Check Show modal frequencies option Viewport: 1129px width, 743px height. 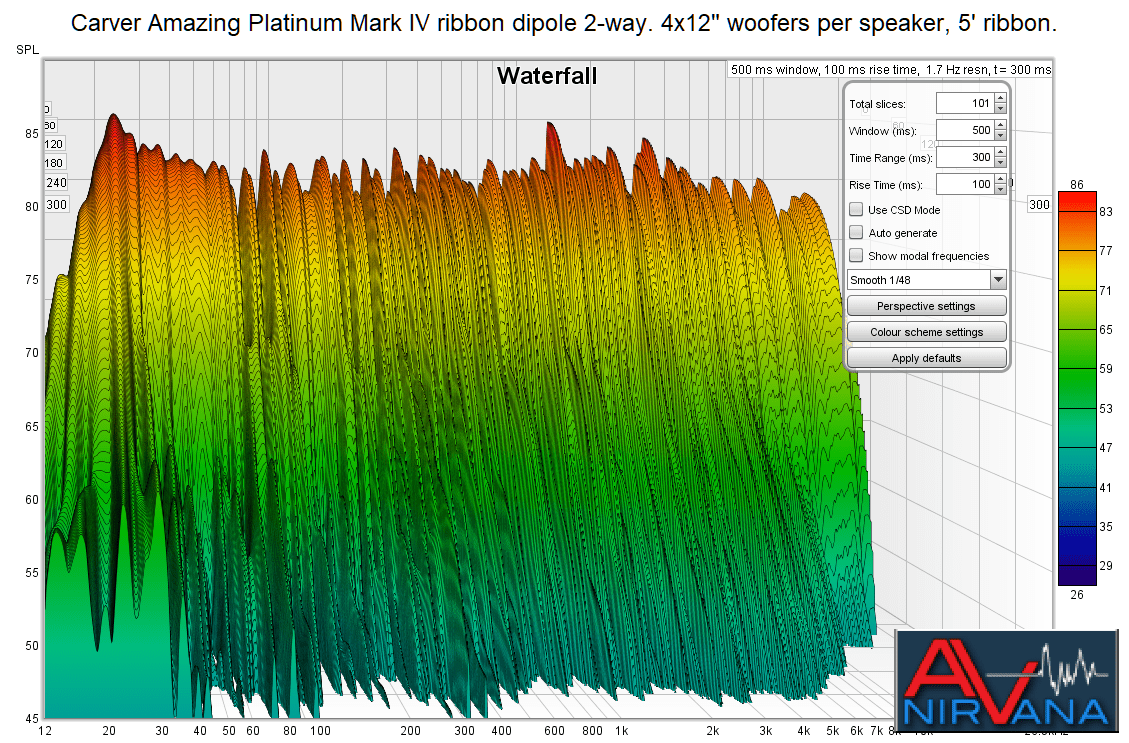[x=856, y=256]
